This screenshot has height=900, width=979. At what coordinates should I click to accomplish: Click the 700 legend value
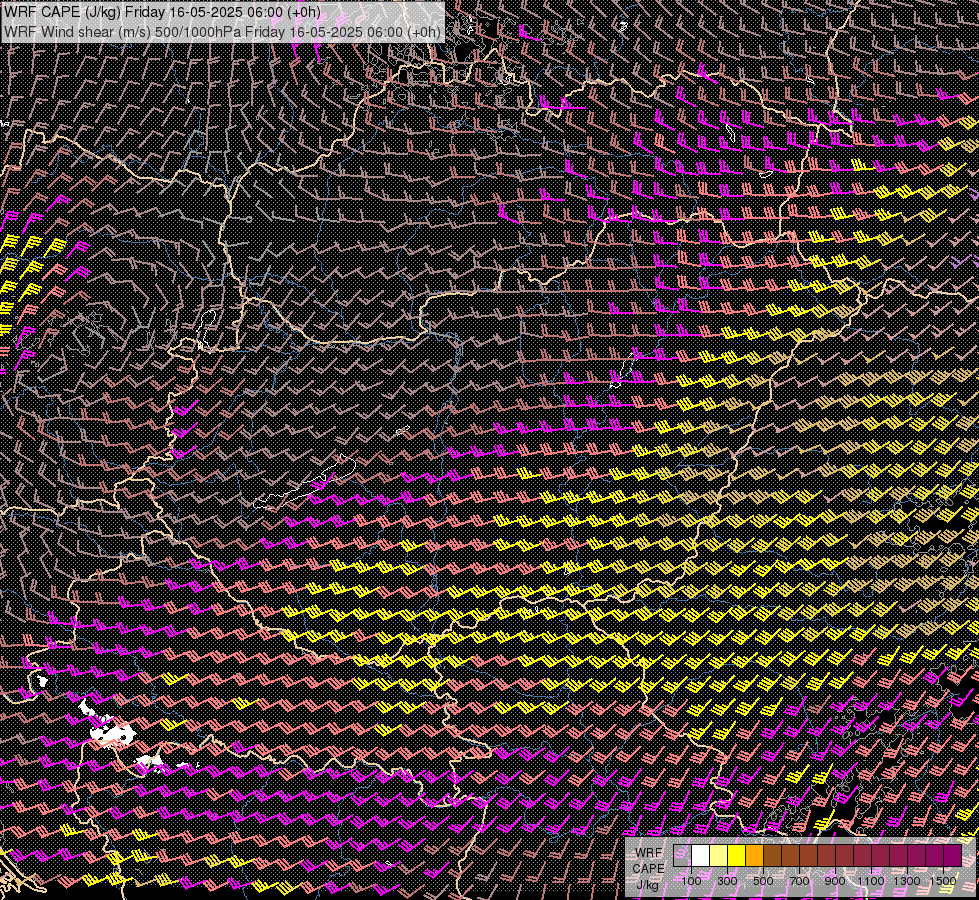click(799, 881)
